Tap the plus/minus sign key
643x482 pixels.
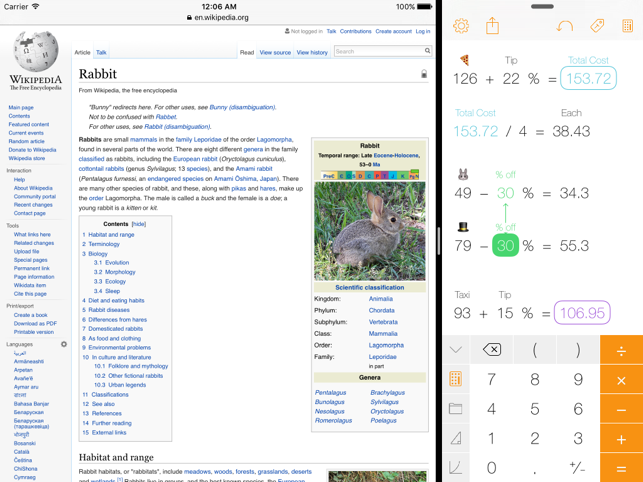coord(577,468)
